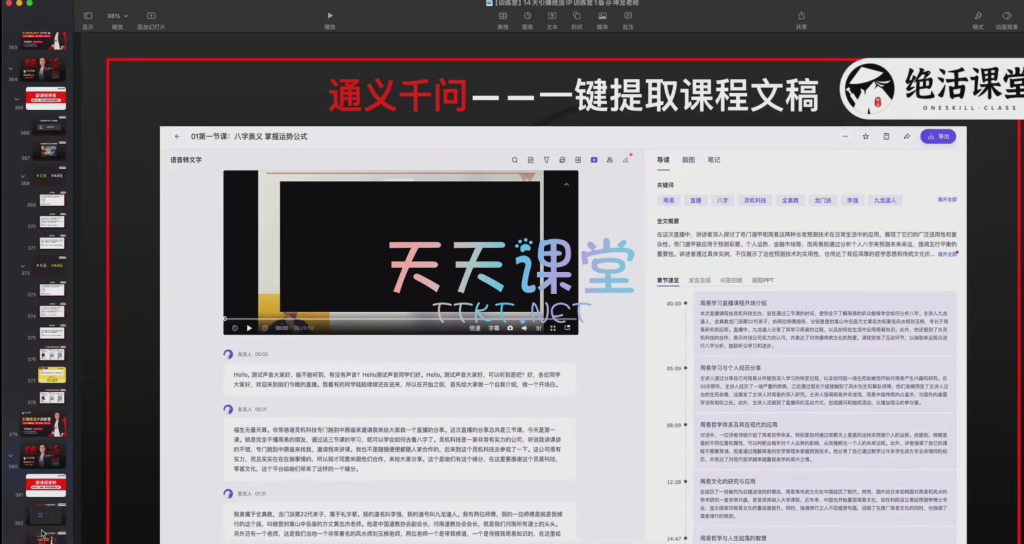1024x544 pixels.
Task: Switch to the 提取PPT tab
Action: coord(763,280)
